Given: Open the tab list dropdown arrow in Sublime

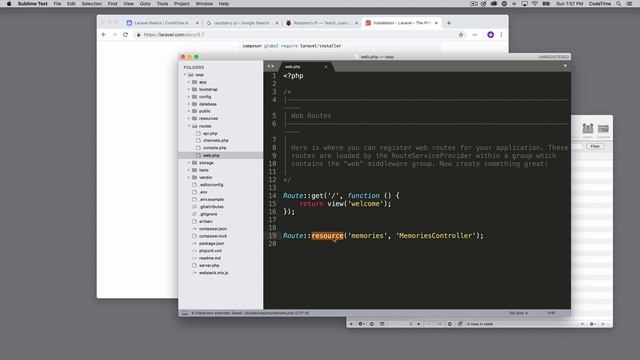Looking at the screenshot, I should [565, 66].
